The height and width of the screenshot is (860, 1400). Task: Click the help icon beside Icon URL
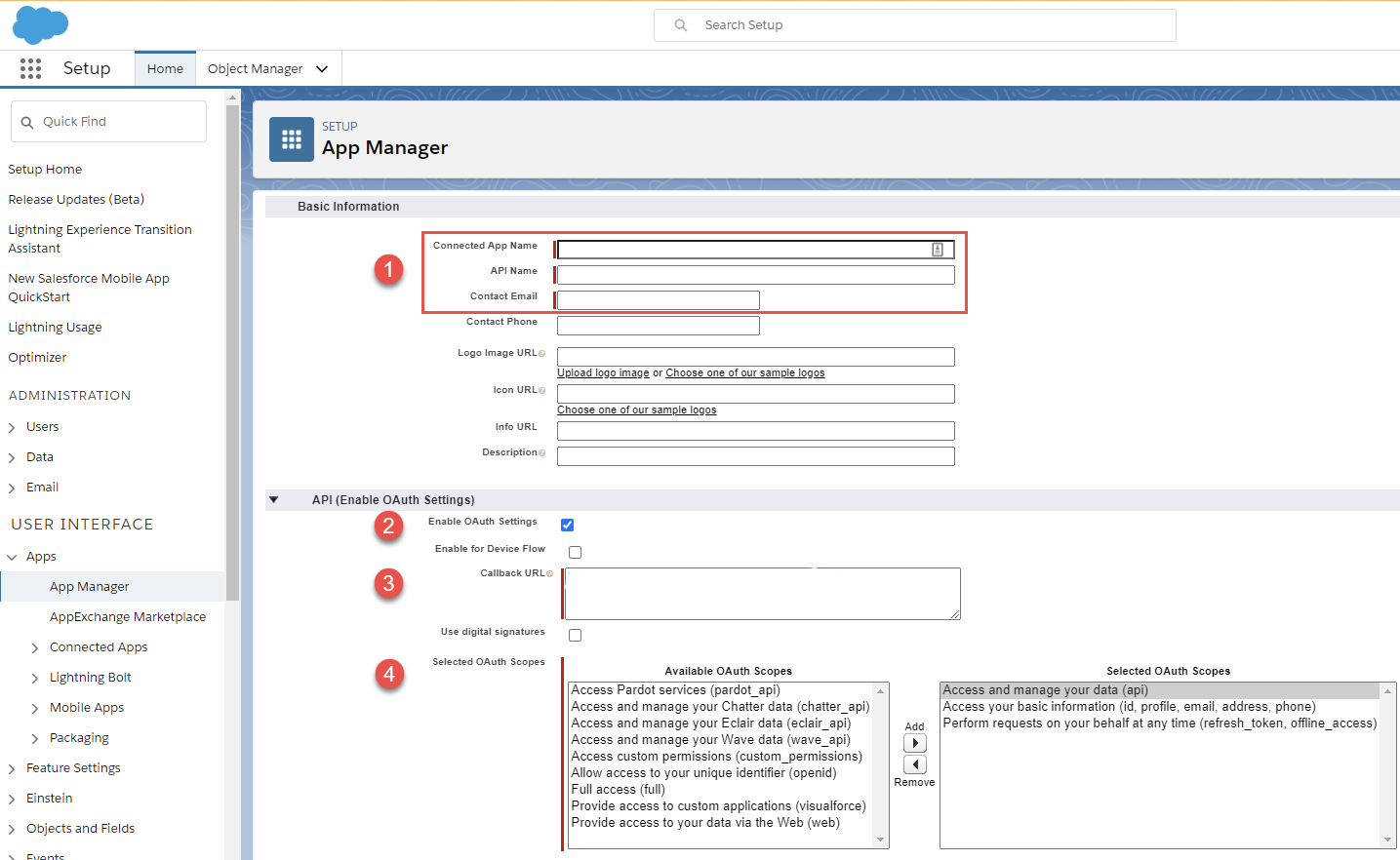coord(542,391)
